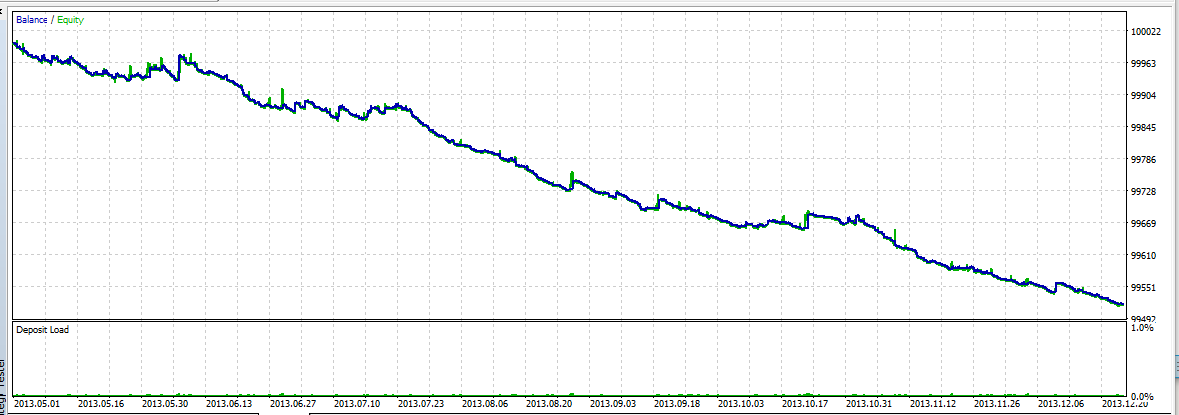This screenshot has height=415, width=1179.
Task: Click the 0.0% deposit load scale label
Action: (1141, 396)
